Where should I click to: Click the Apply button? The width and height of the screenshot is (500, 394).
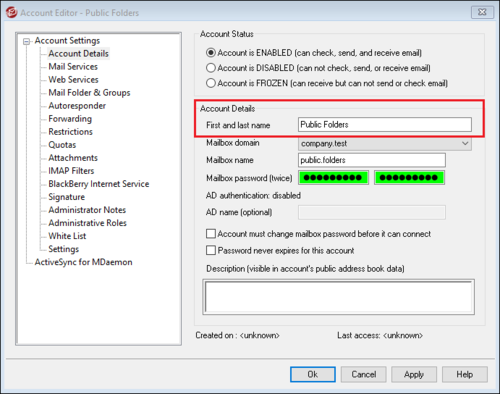coord(414,374)
